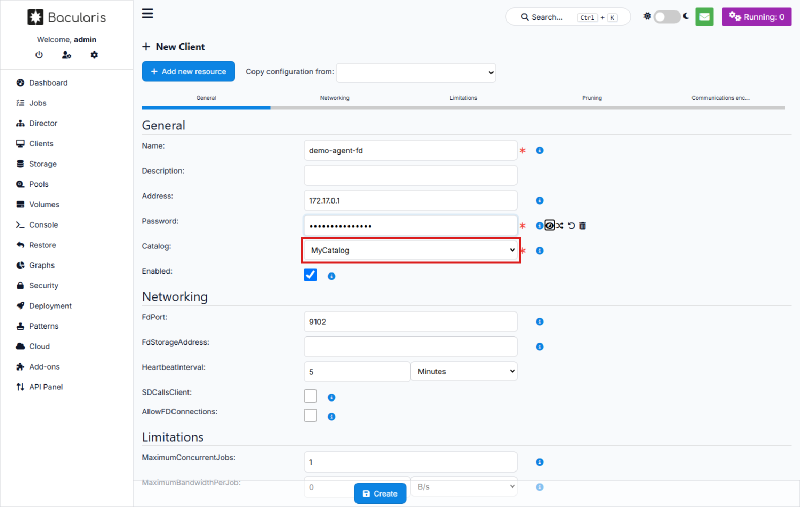Screen dimensions: 800x507
Task: Open the Catalog dropdown MyCatalog
Action: point(411,250)
